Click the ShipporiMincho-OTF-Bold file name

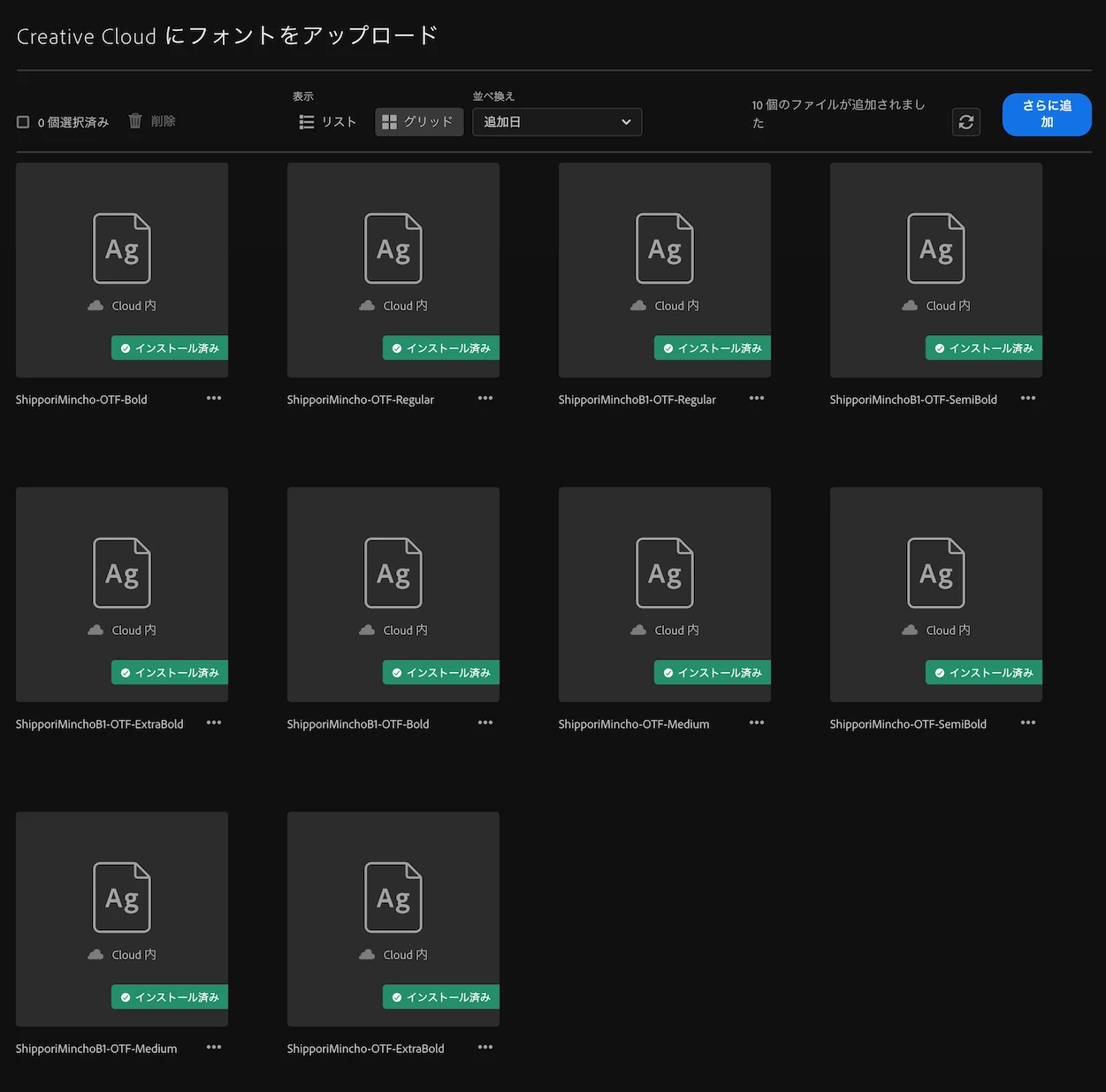(x=81, y=400)
